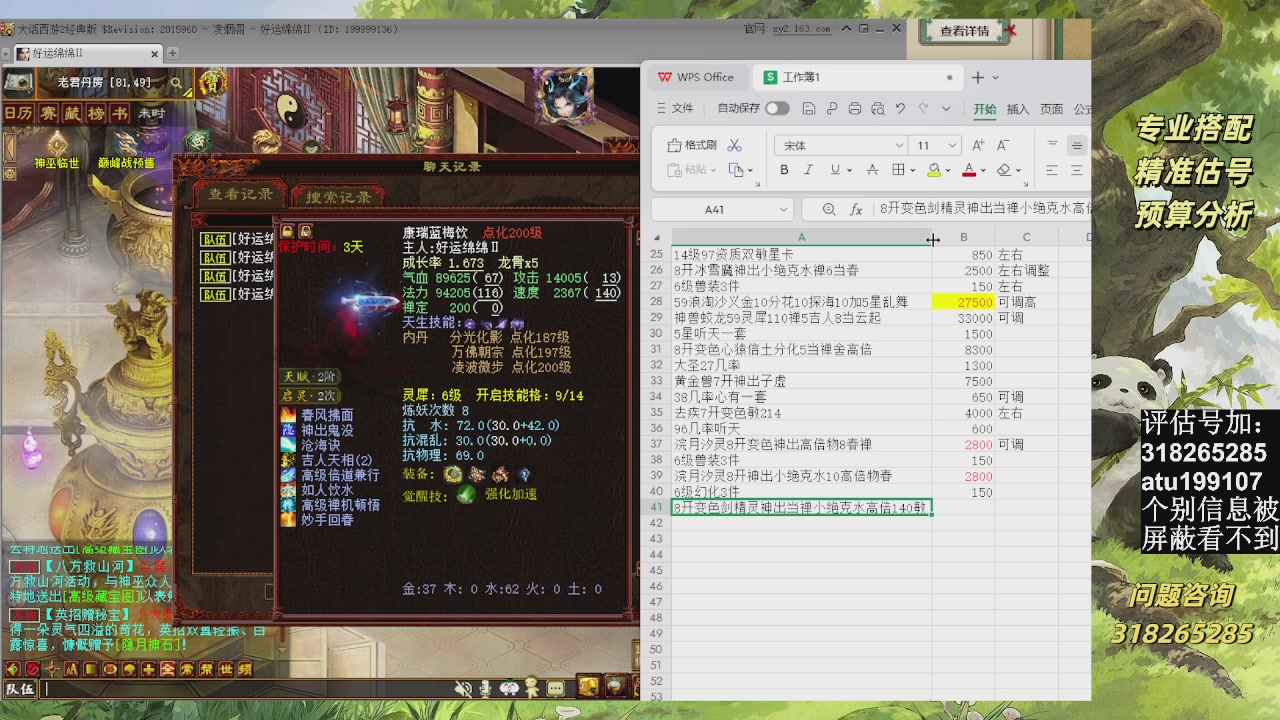Open the fill color dropdown arrow
Screen dimensions: 1280x720
coord(947,170)
